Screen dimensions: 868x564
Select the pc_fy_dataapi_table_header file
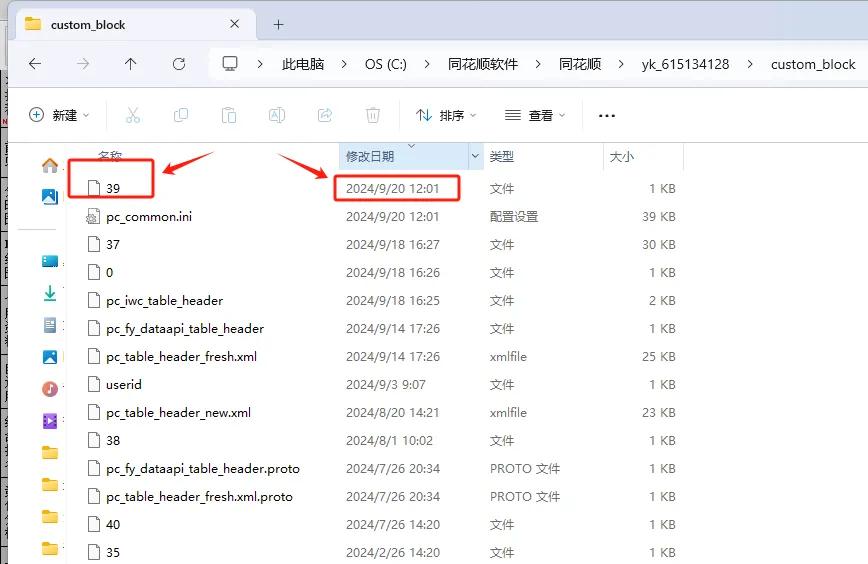pos(185,329)
